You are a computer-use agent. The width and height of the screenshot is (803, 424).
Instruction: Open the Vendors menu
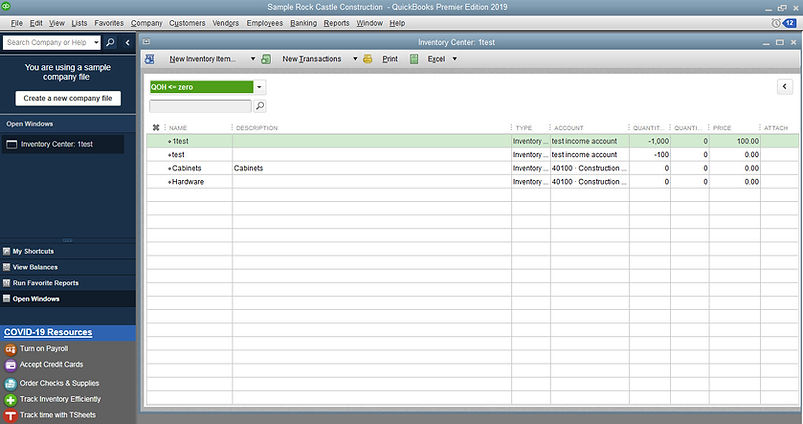pos(226,23)
